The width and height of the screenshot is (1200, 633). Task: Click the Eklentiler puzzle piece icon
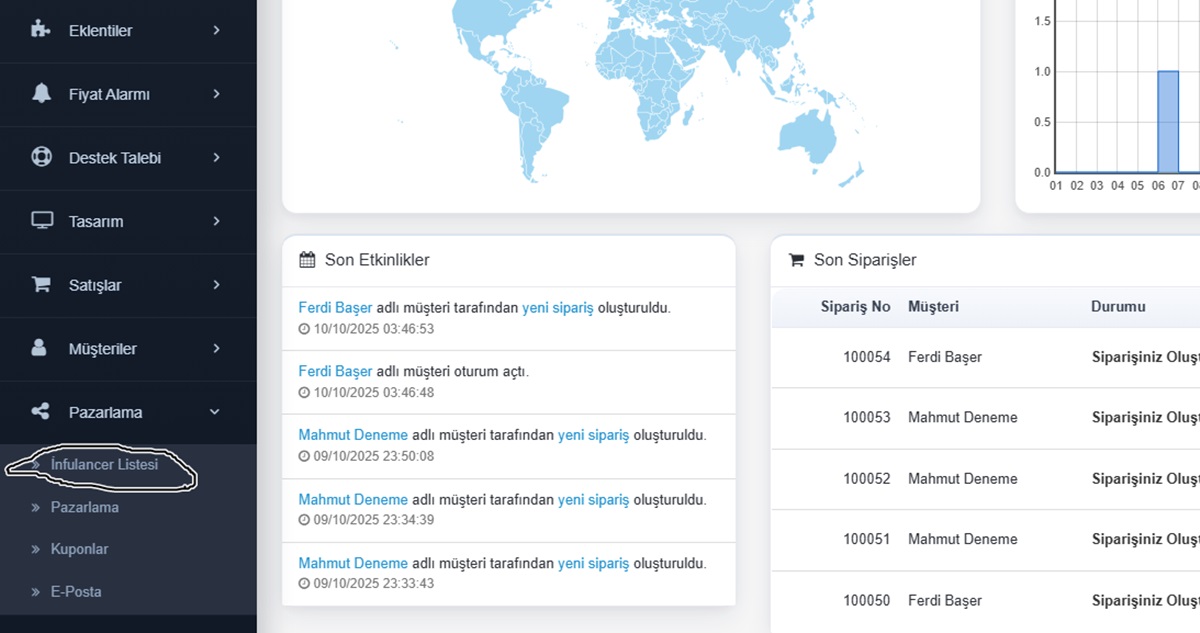tap(41, 30)
